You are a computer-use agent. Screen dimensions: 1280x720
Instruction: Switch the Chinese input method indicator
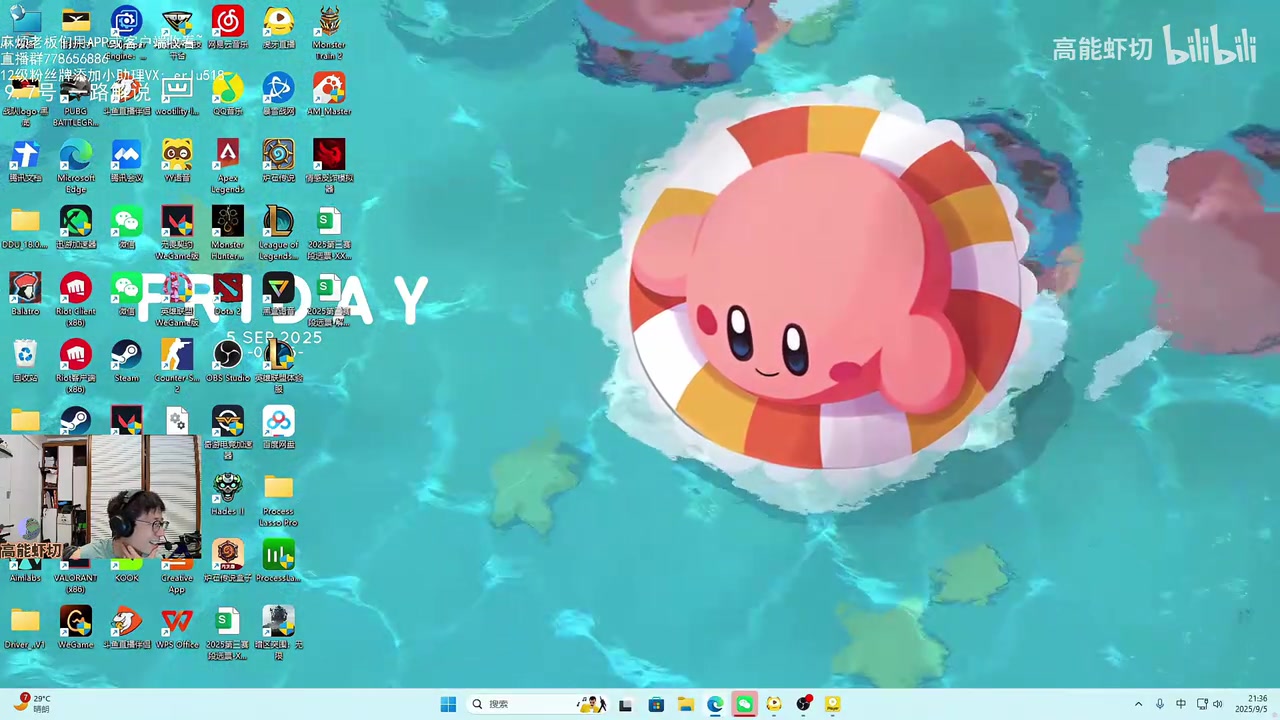point(1181,704)
